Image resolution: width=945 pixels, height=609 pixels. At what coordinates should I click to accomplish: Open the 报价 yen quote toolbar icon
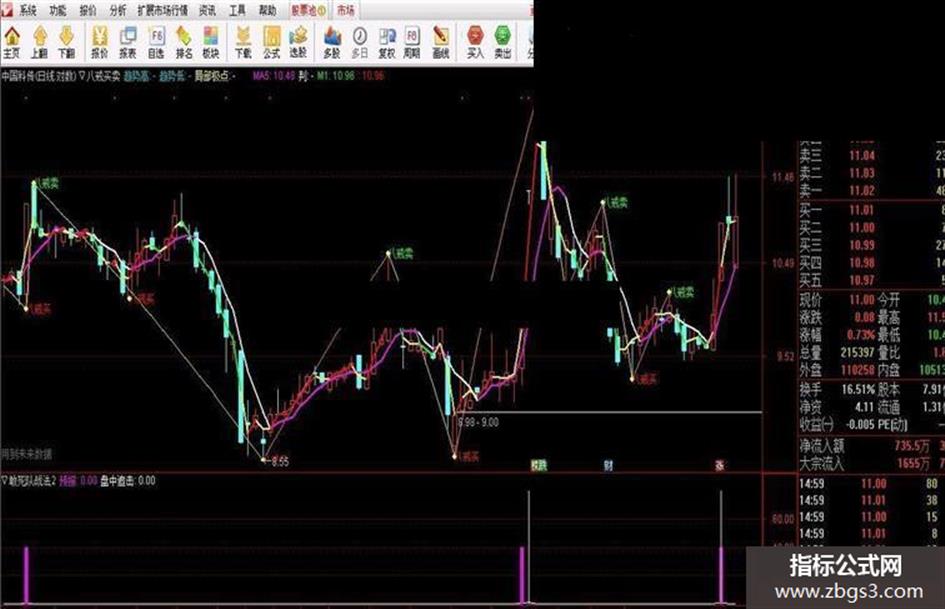tap(99, 43)
